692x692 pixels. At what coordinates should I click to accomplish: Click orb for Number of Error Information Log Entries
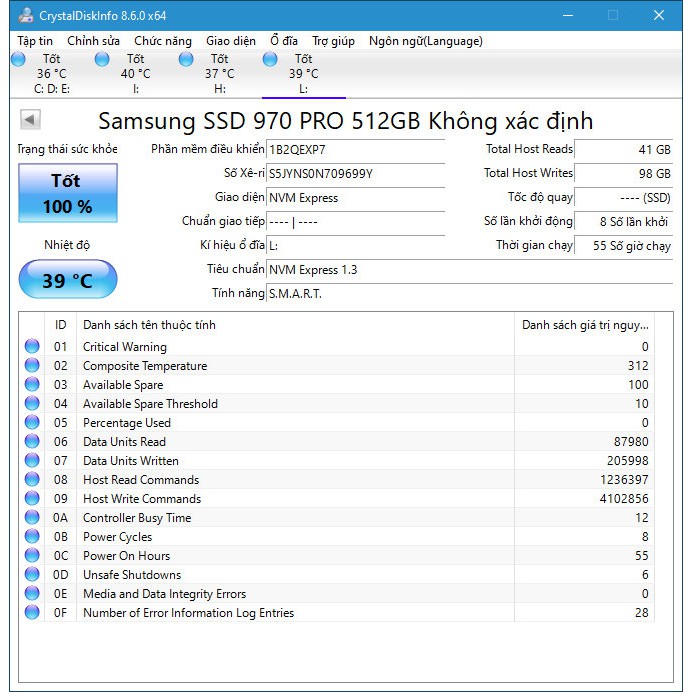(x=32, y=612)
